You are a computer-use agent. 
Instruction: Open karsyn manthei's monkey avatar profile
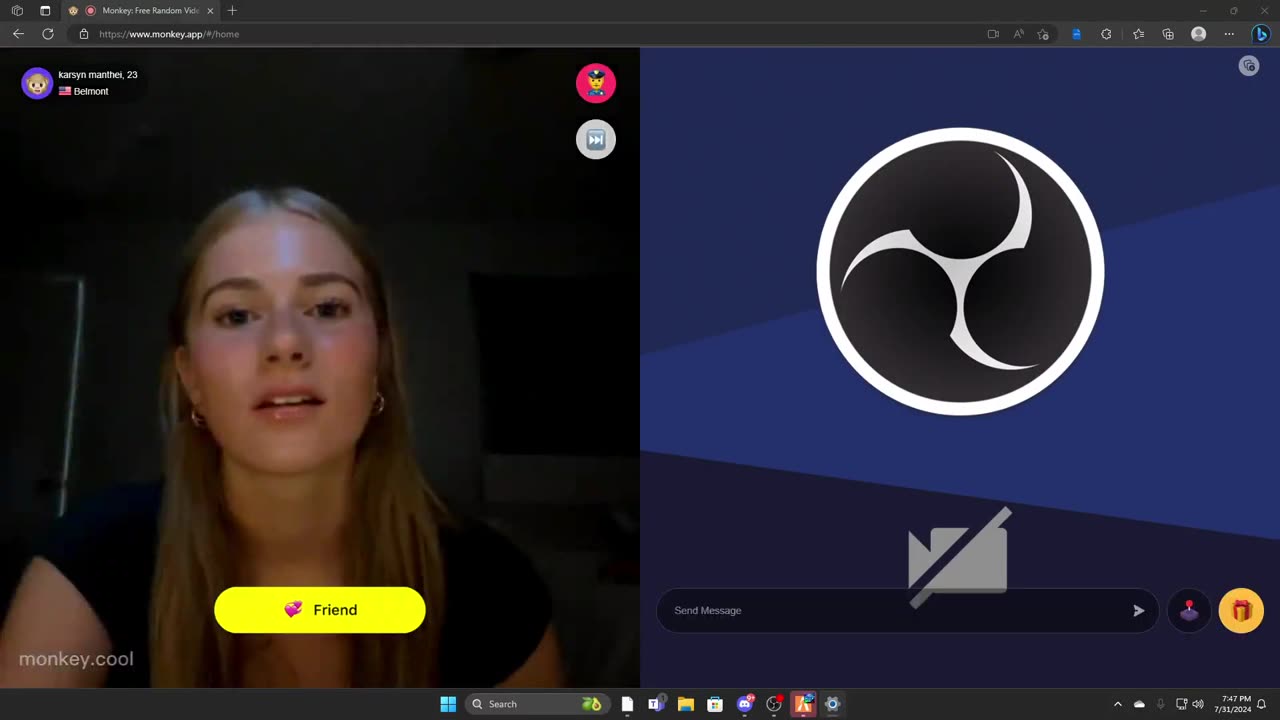click(38, 83)
